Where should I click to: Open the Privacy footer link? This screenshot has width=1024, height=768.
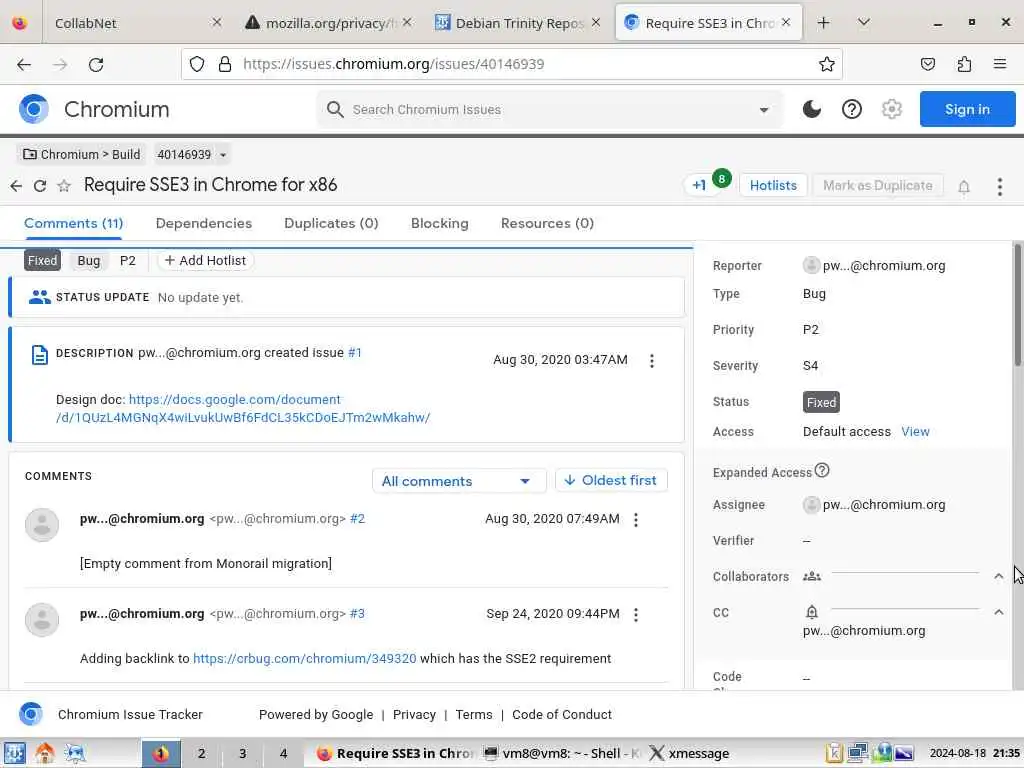414,714
